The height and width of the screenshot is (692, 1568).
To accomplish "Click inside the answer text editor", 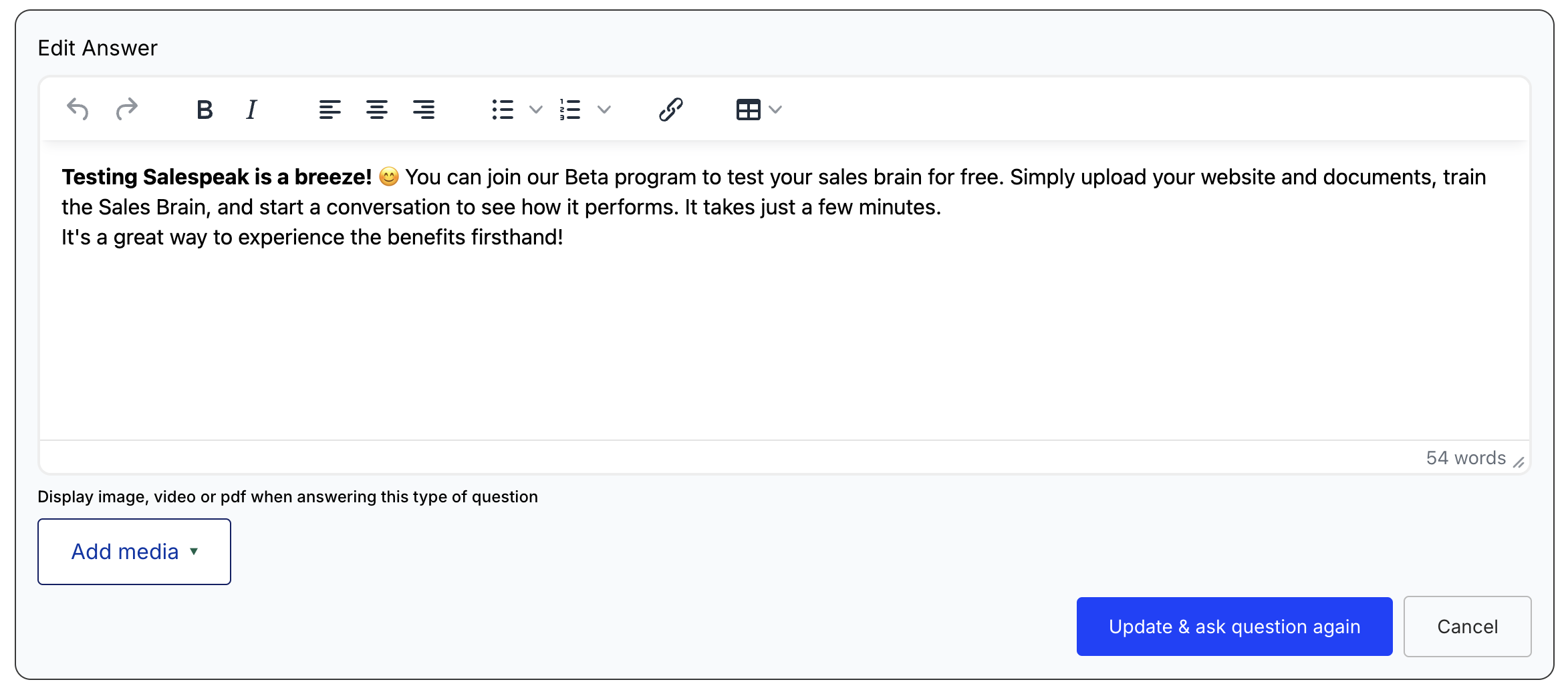I will (784, 291).
